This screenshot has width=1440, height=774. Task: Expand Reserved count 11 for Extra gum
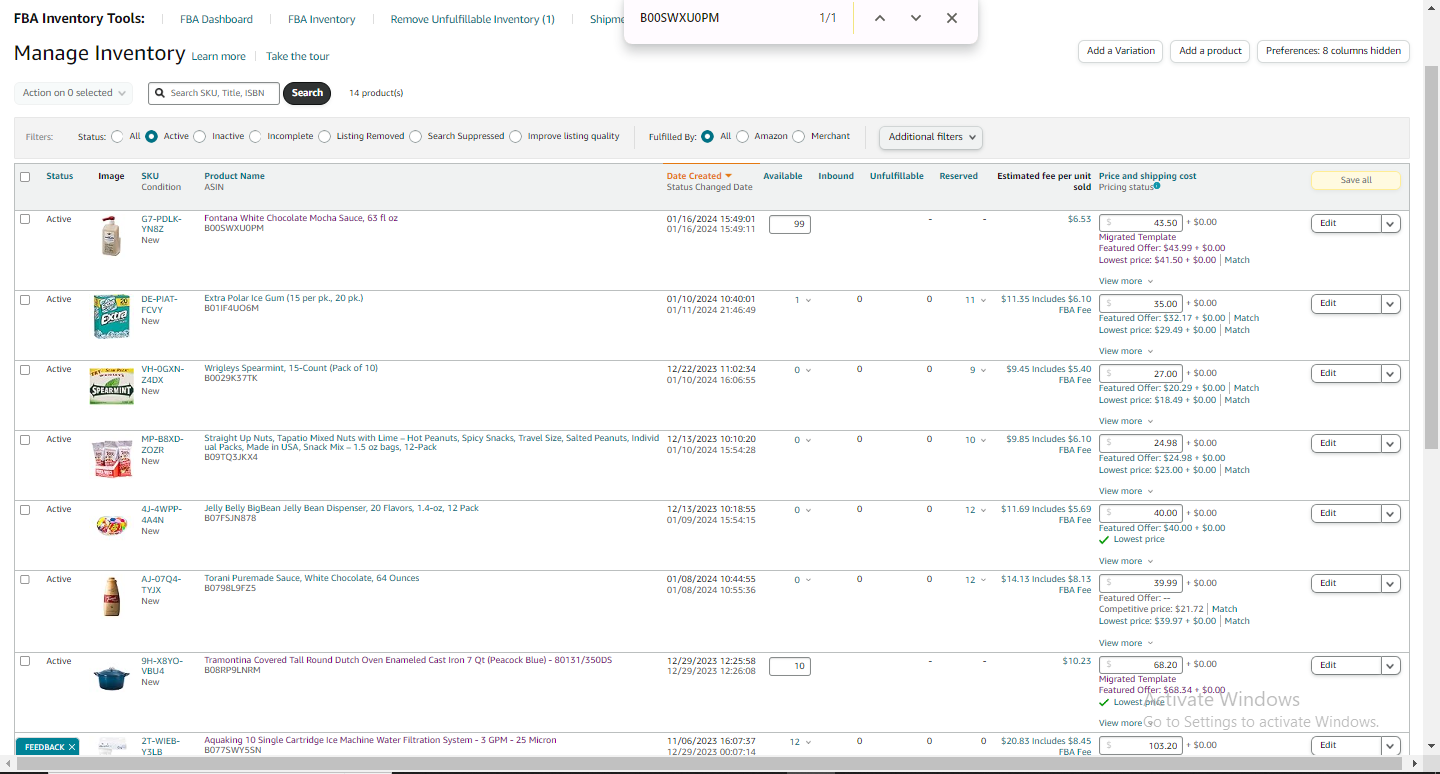[975, 300]
